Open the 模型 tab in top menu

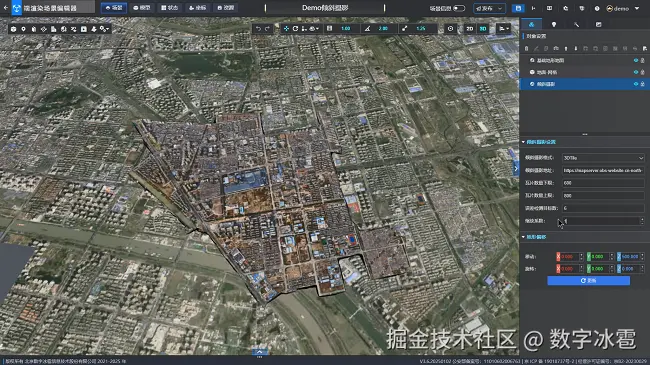point(141,8)
